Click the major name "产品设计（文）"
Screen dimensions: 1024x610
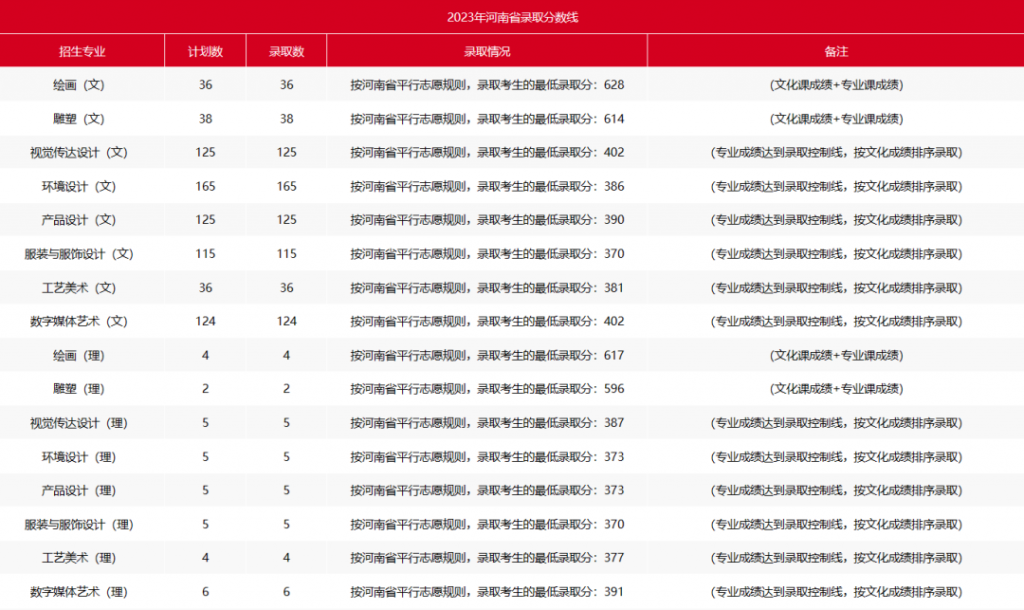click(79, 220)
